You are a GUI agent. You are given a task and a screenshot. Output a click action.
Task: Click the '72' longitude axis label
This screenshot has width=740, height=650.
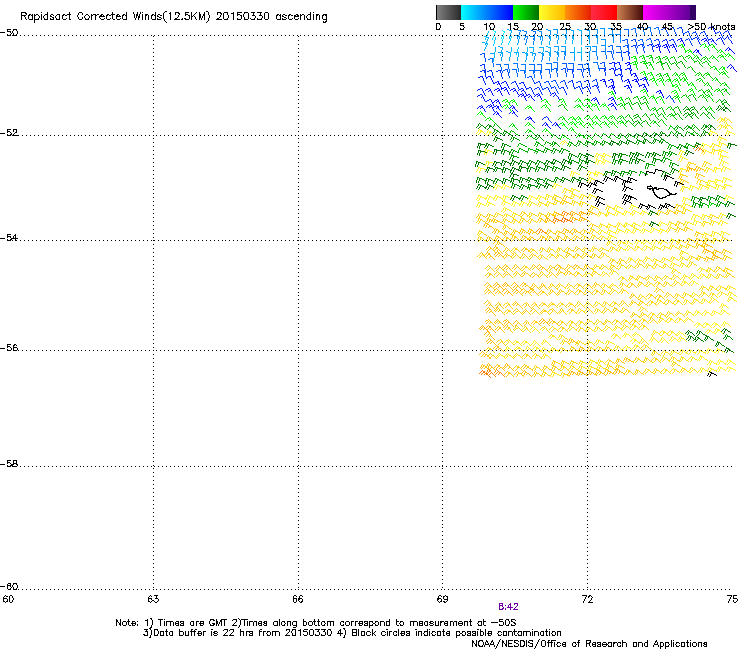click(588, 599)
